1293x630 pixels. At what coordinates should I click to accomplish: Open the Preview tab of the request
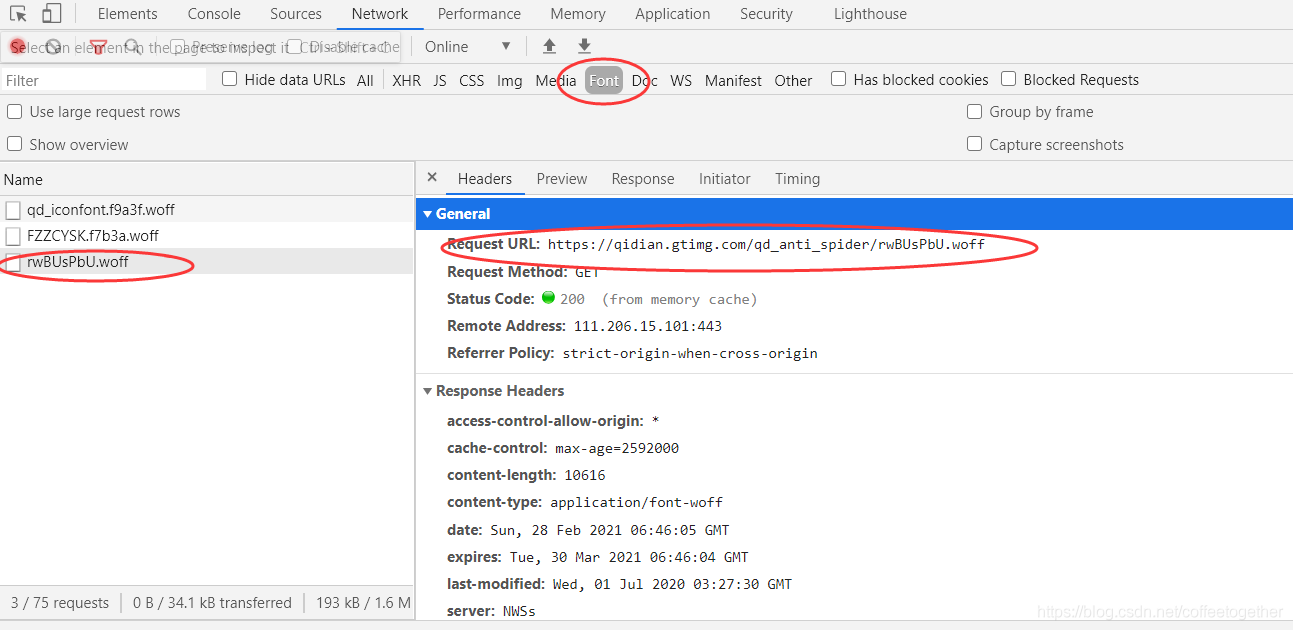click(562, 178)
